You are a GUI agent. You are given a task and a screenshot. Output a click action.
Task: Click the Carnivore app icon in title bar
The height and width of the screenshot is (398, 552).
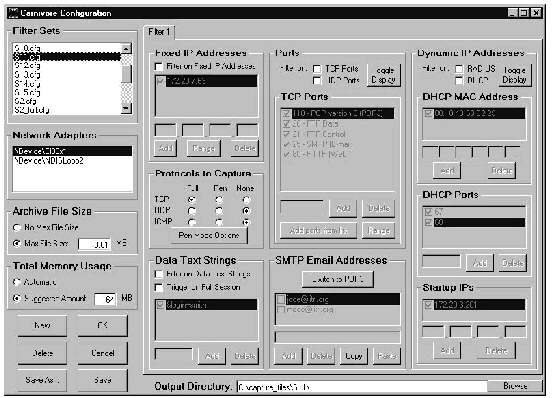click(13, 13)
